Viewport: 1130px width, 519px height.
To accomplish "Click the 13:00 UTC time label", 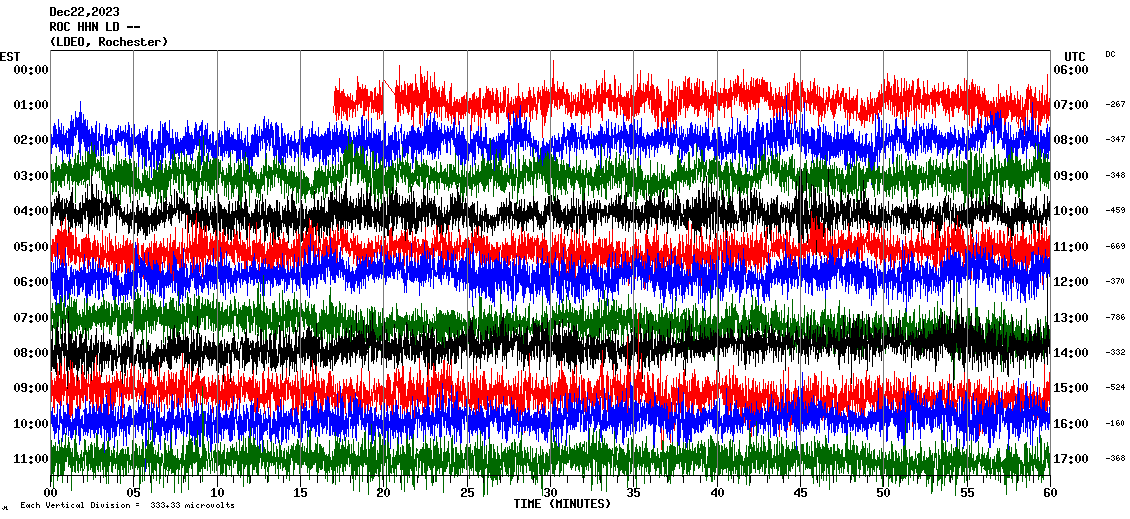I will (1071, 318).
